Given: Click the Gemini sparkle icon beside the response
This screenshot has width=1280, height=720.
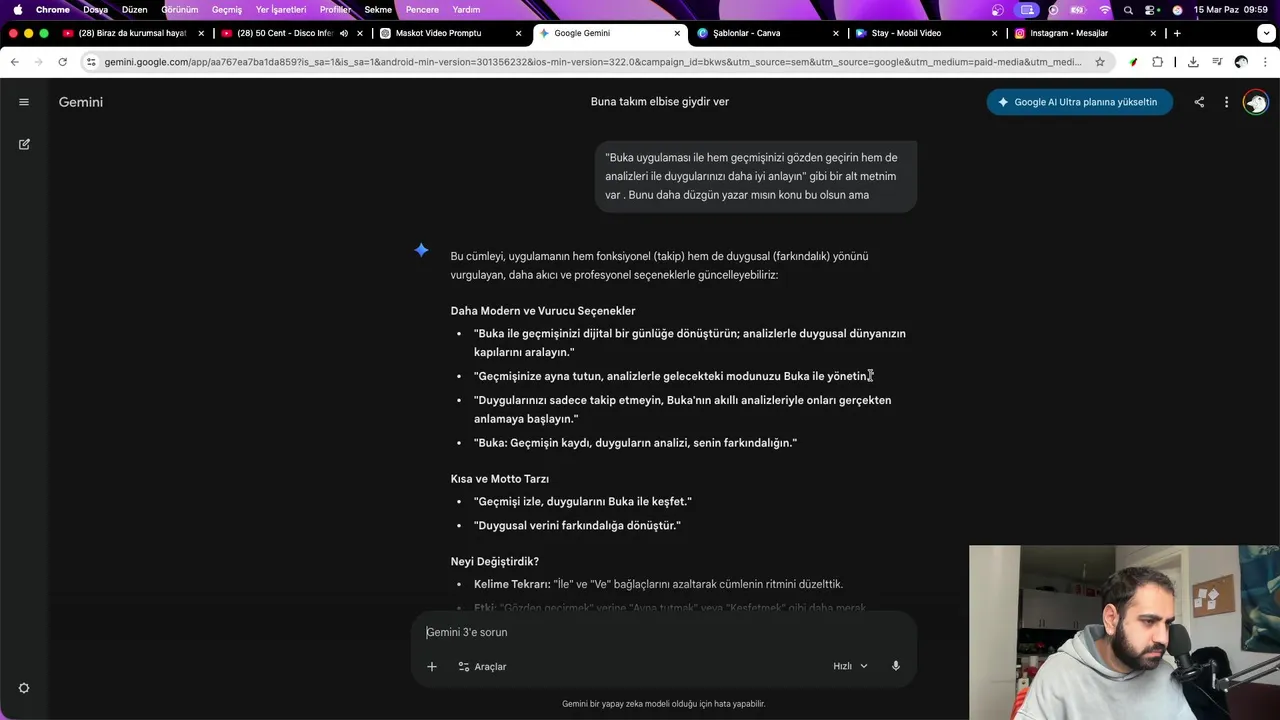Looking at the screenshot, I should pyautogui.click(x=422, y=250).
